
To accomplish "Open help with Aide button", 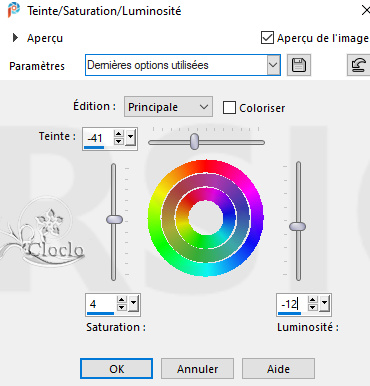I will pyautogui.click(x=278, y=369).
